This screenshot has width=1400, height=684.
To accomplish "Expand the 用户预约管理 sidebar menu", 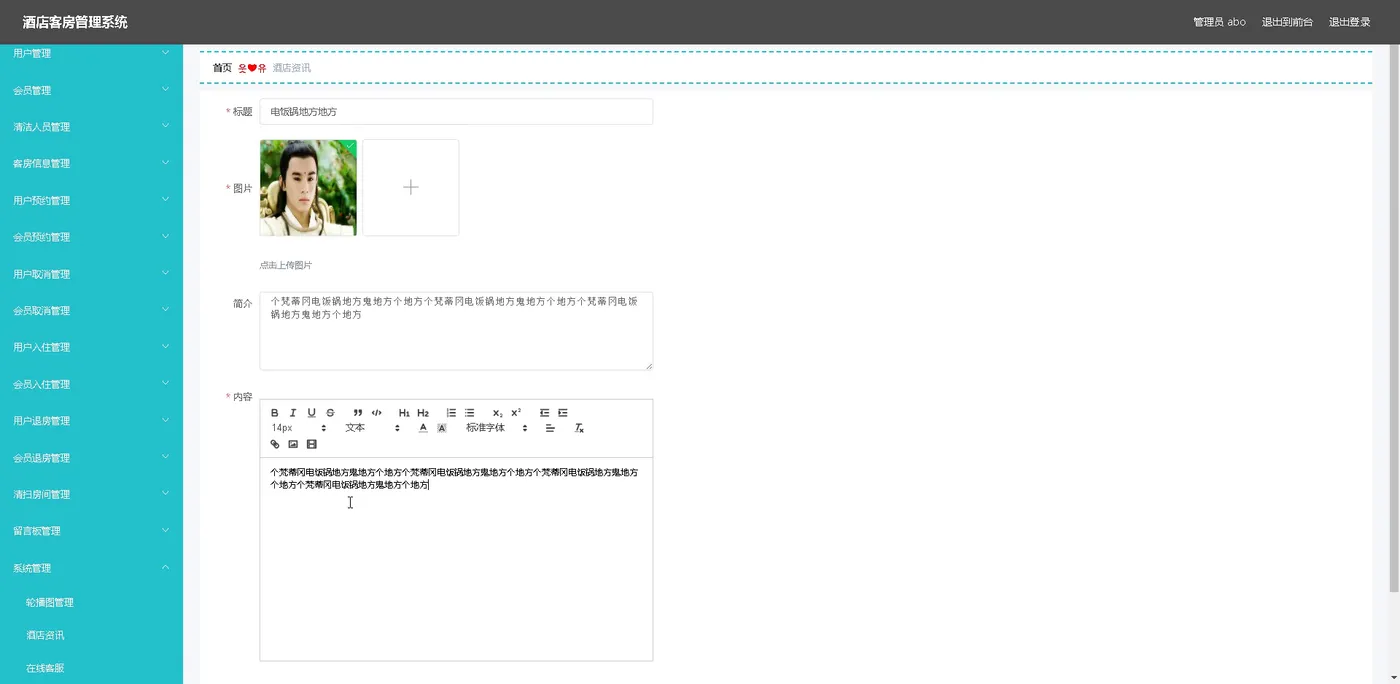I will (91, 200).
